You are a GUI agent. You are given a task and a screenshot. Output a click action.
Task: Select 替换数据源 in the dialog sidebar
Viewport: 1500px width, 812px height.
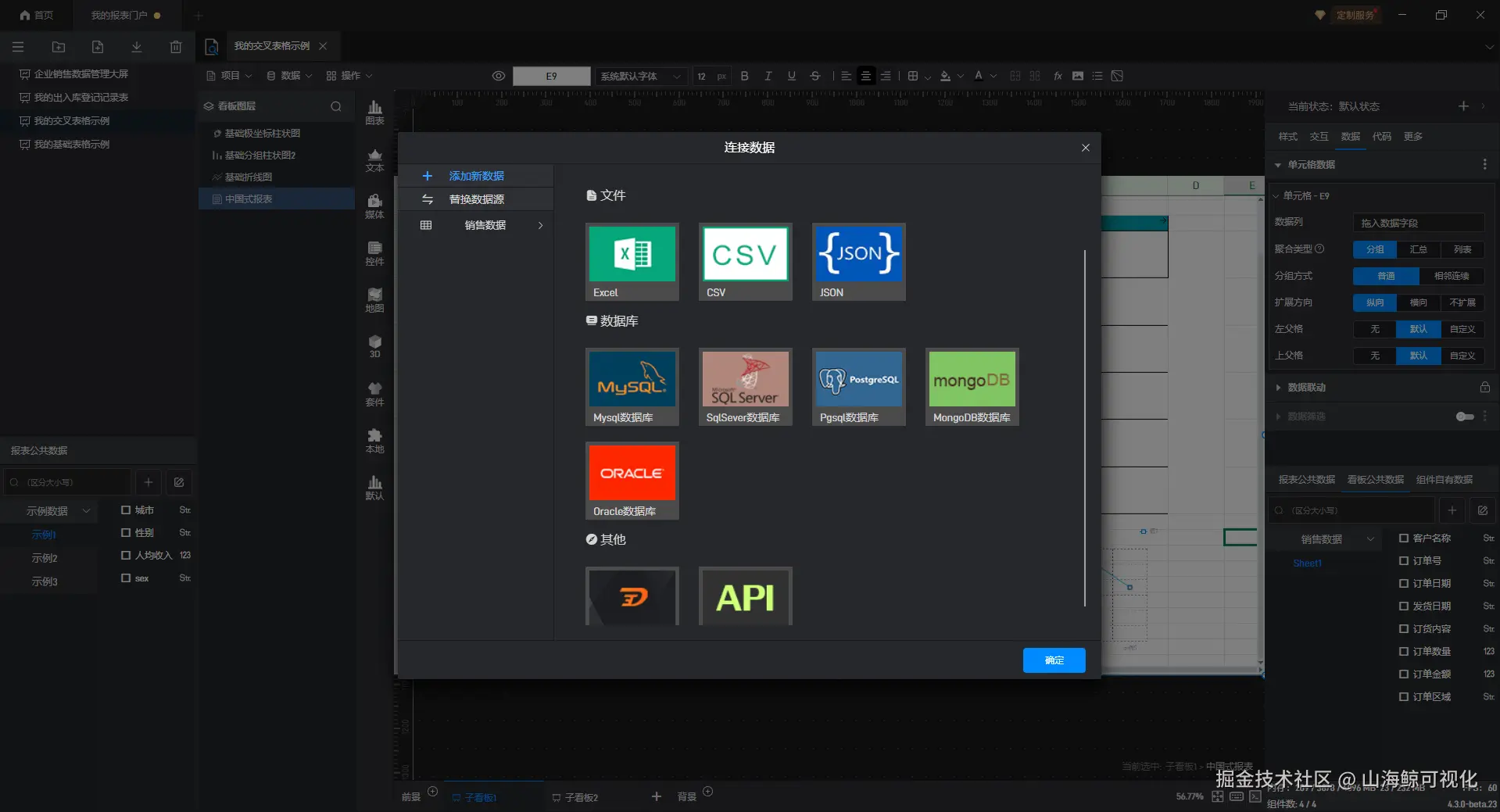476,199
